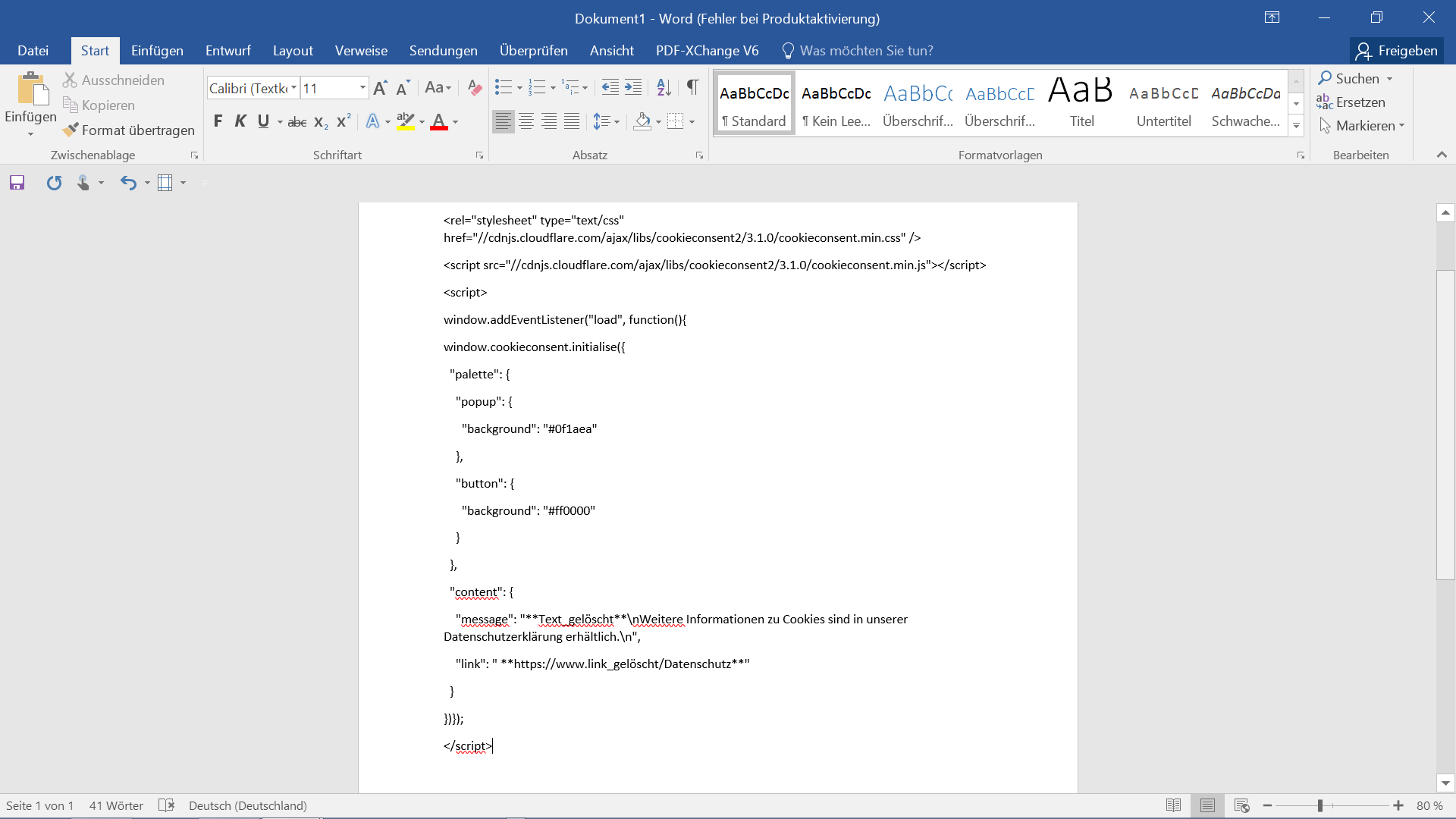1456x819 pixels.
Task: Click the vertical scrollbar thumb
Action: [1445, 425]
